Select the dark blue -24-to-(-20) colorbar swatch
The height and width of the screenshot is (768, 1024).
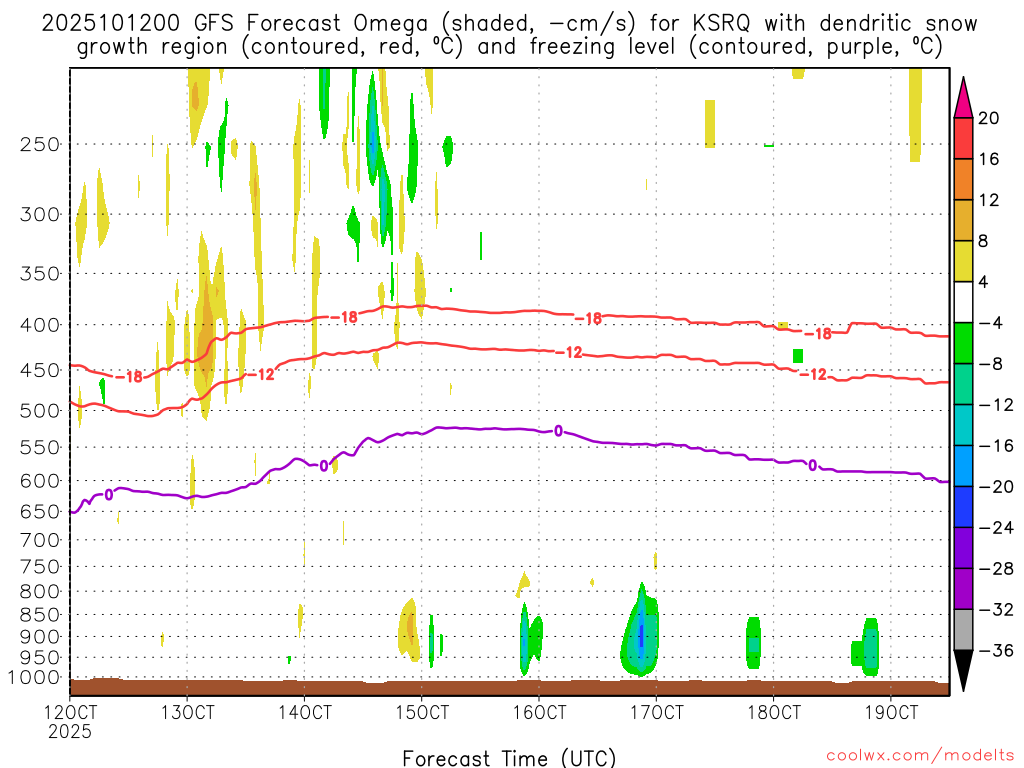(x=963, y=507)
